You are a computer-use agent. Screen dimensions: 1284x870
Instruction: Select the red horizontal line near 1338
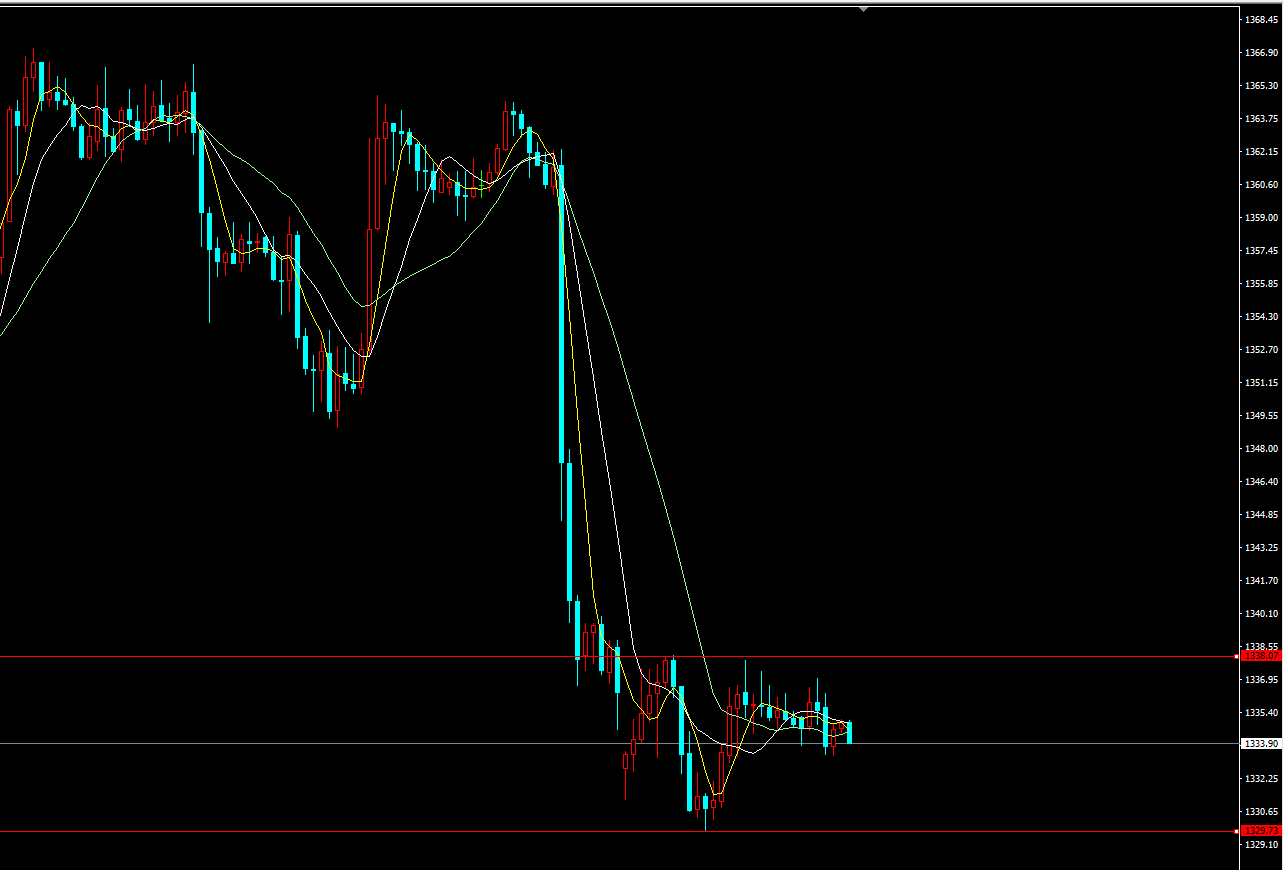(618, 657)
